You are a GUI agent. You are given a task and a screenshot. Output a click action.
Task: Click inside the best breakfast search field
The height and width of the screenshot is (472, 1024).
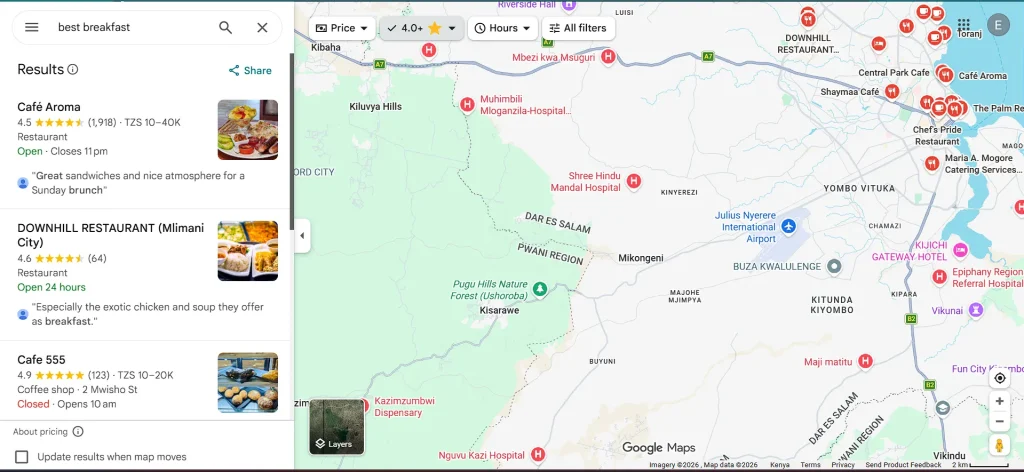(x=131, y=27)
